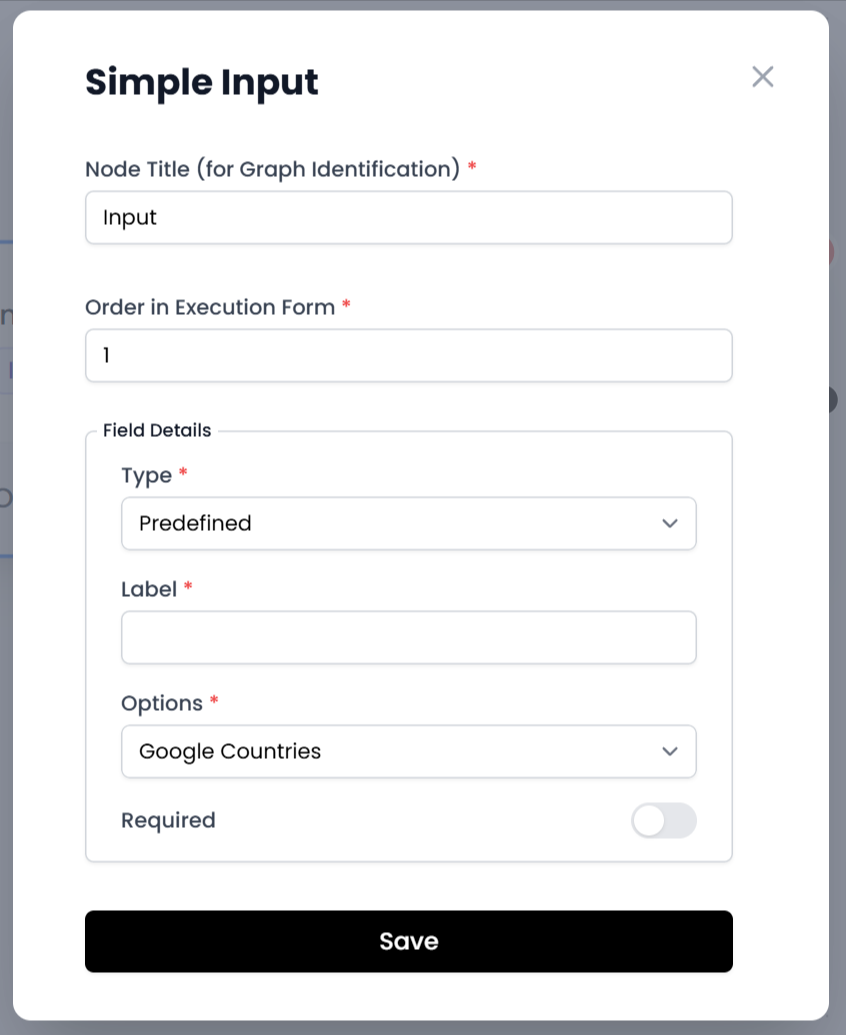846x1035 pixels.
Task: Click the Simple Input heading text
Action: (202, 82)
